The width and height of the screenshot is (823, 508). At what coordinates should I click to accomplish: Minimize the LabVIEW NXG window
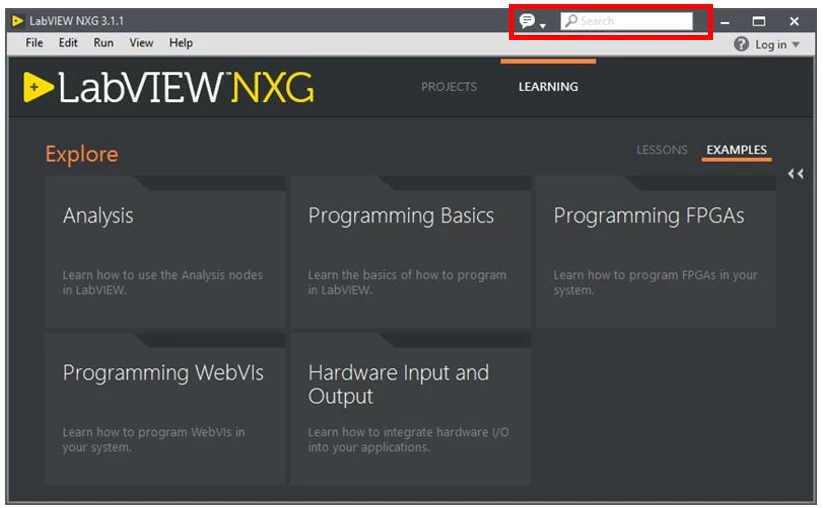(x=725, y=22)
